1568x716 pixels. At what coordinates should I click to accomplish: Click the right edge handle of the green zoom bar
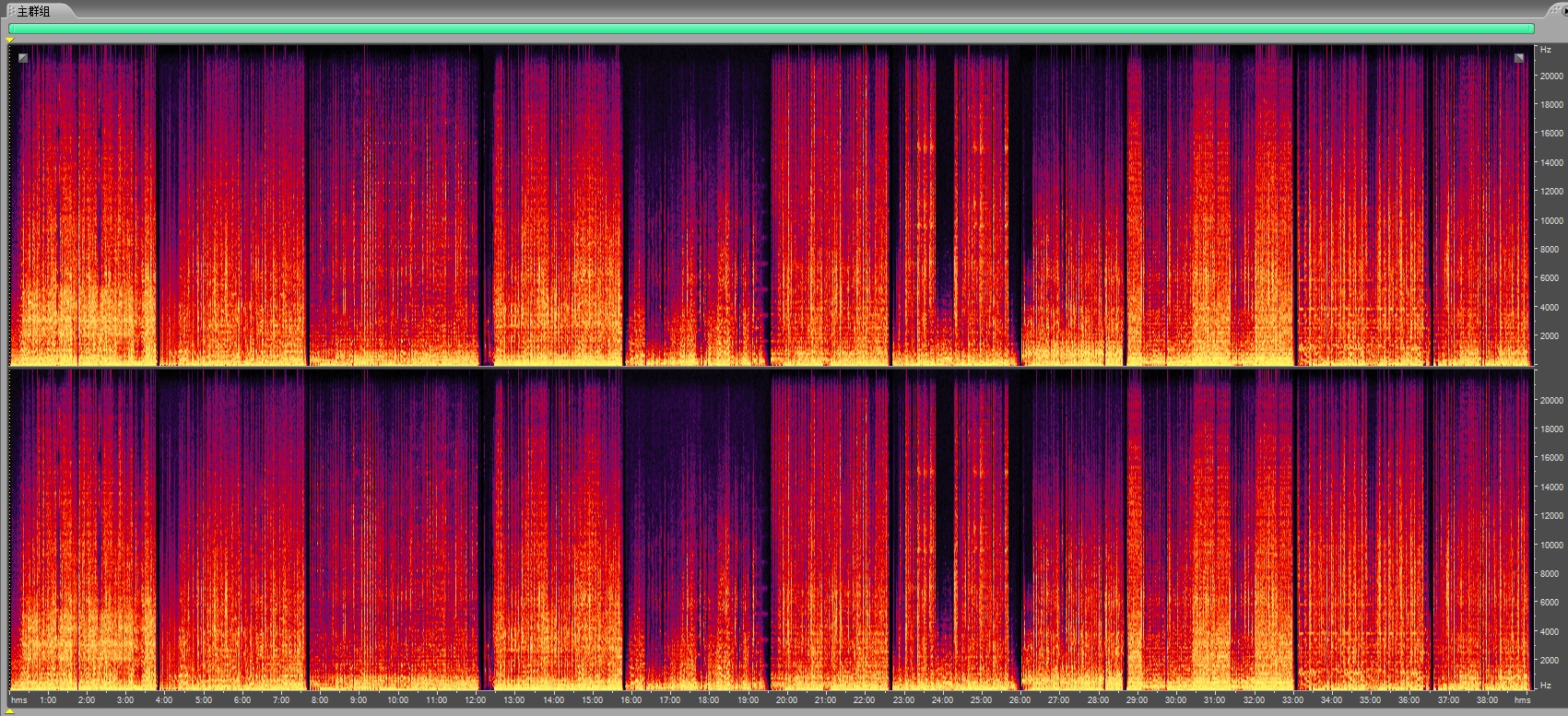point(1532,29)
